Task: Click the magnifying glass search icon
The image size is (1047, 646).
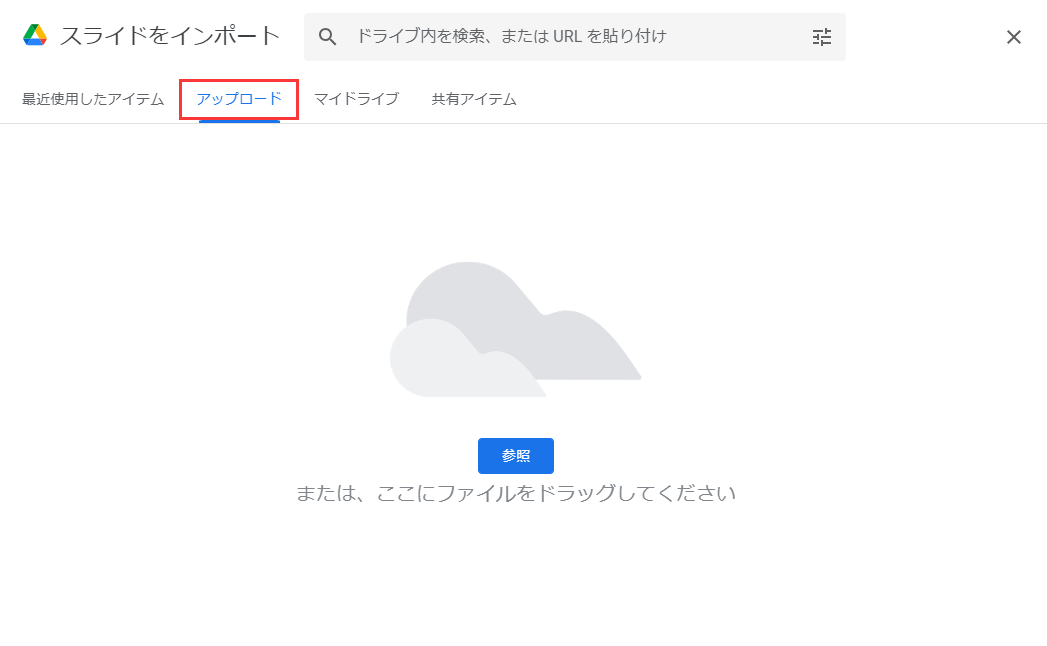Action: coord(328,36)
